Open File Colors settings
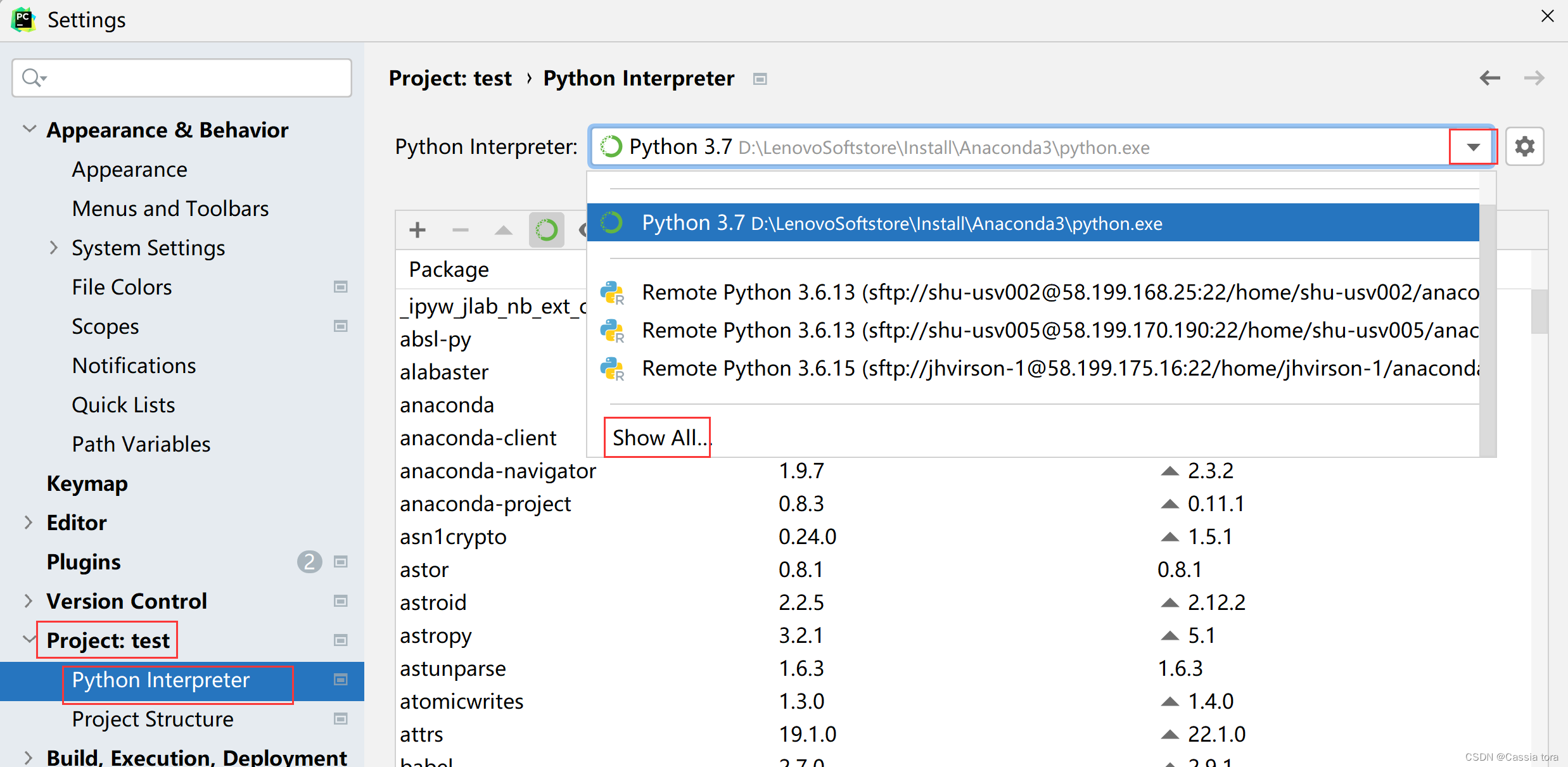 tap(122, 287)
